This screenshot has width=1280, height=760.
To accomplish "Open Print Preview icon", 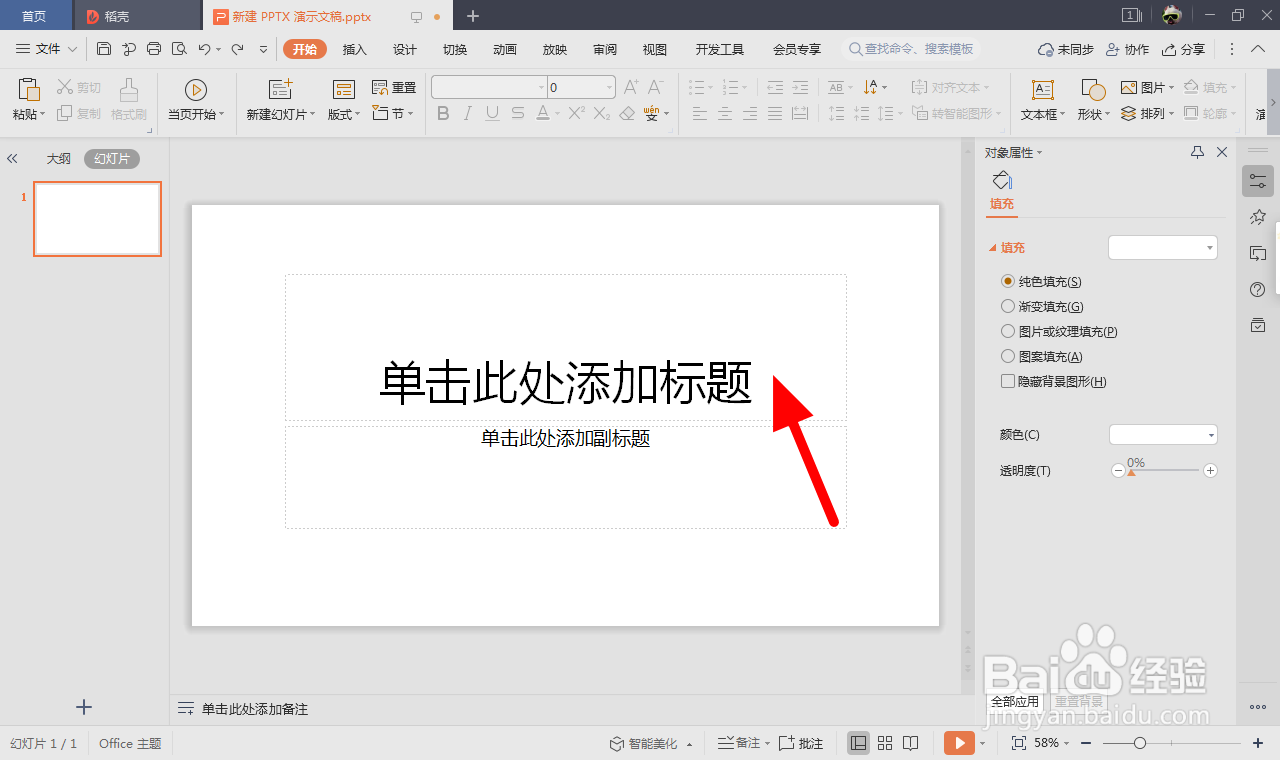I will (179, 49).
